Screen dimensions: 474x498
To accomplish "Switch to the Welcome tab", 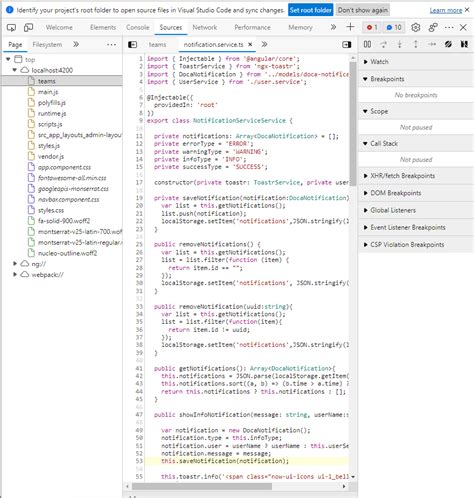I will [59, 27].
